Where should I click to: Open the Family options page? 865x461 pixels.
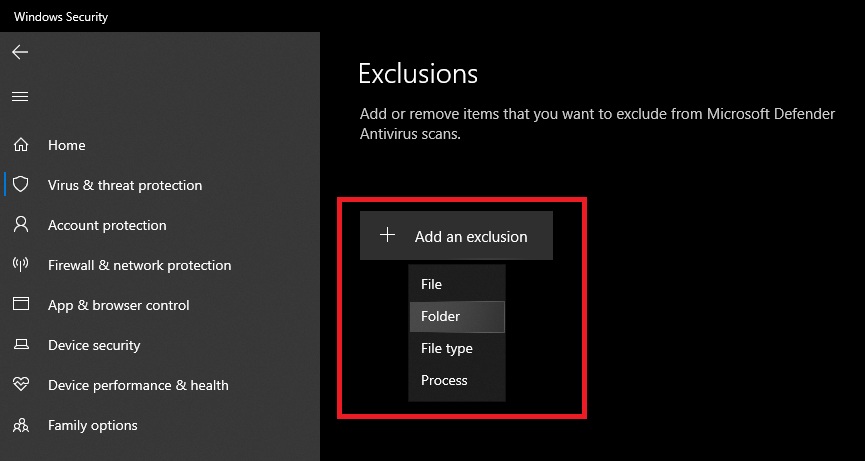point(93,425)
